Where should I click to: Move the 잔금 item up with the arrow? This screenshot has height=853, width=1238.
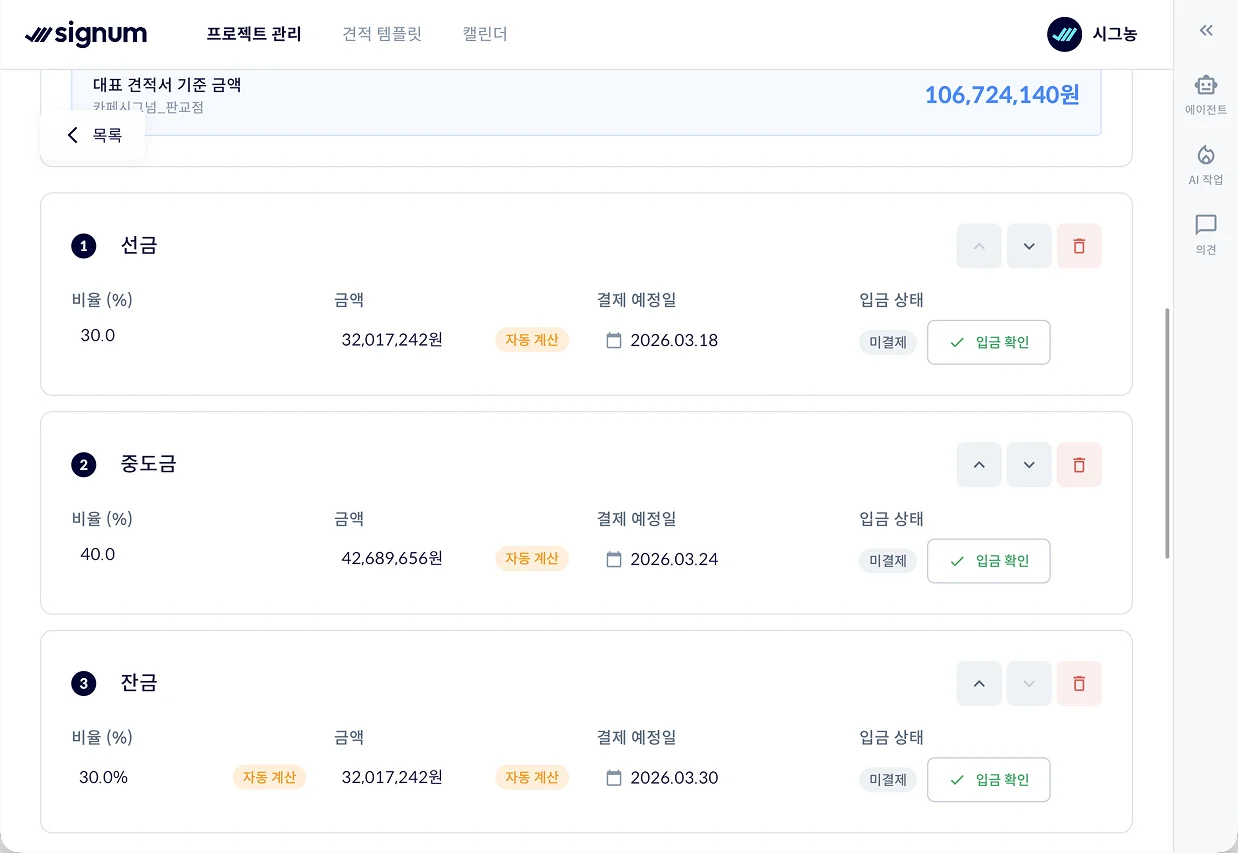(978, 683)
